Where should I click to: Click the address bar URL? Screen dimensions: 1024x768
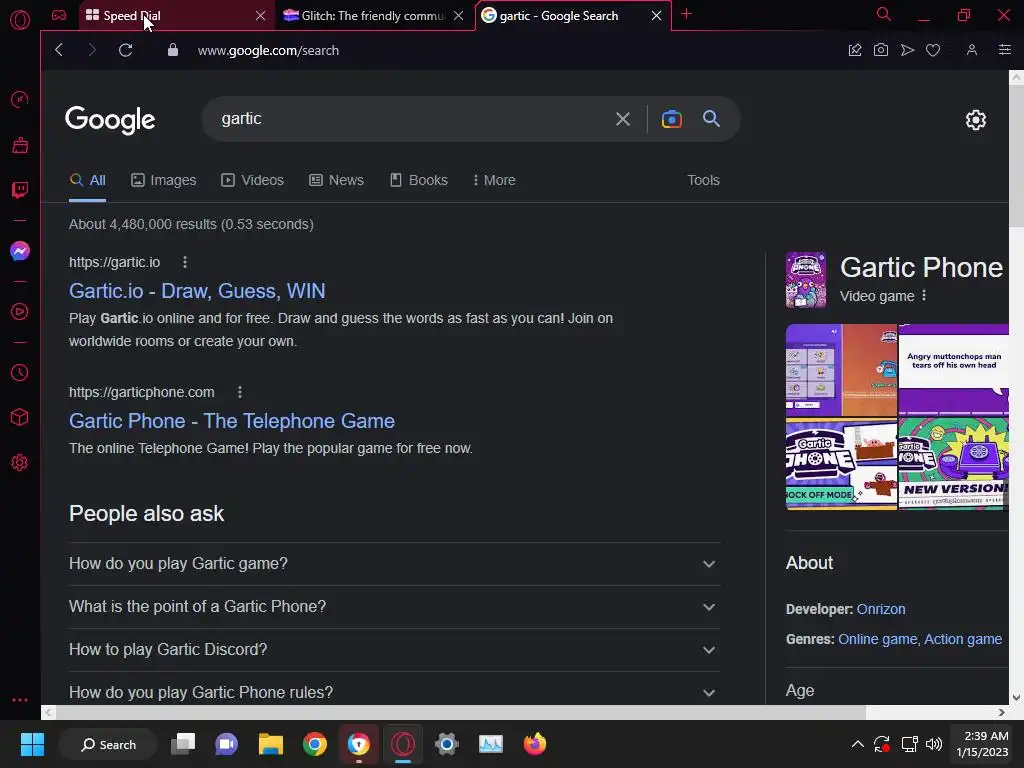[x=268, y=50]
